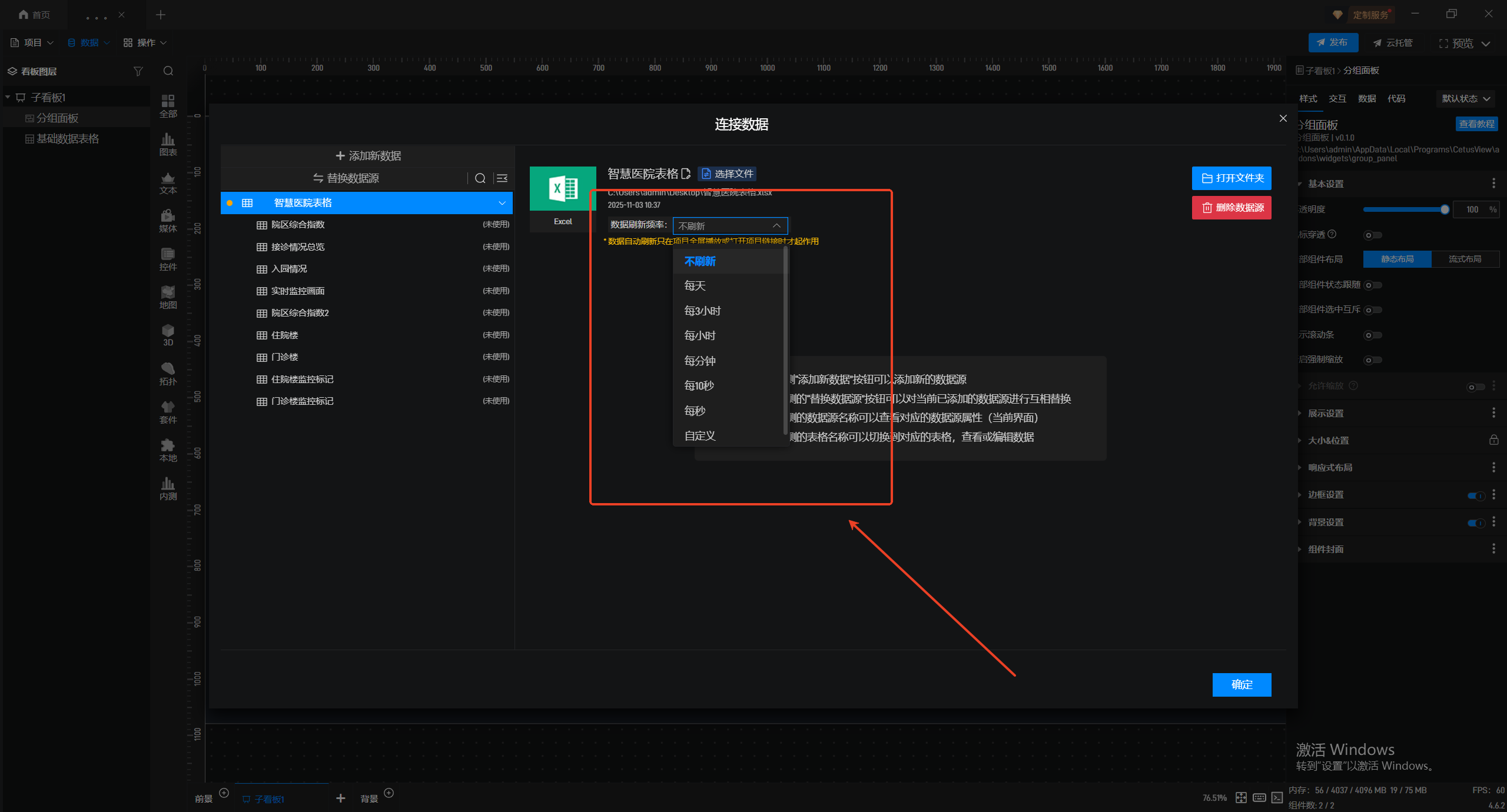Screen dimensions: 1507x812
Task: Adjust the 透明度 opacity slider handle
Action: (1444, 209)
